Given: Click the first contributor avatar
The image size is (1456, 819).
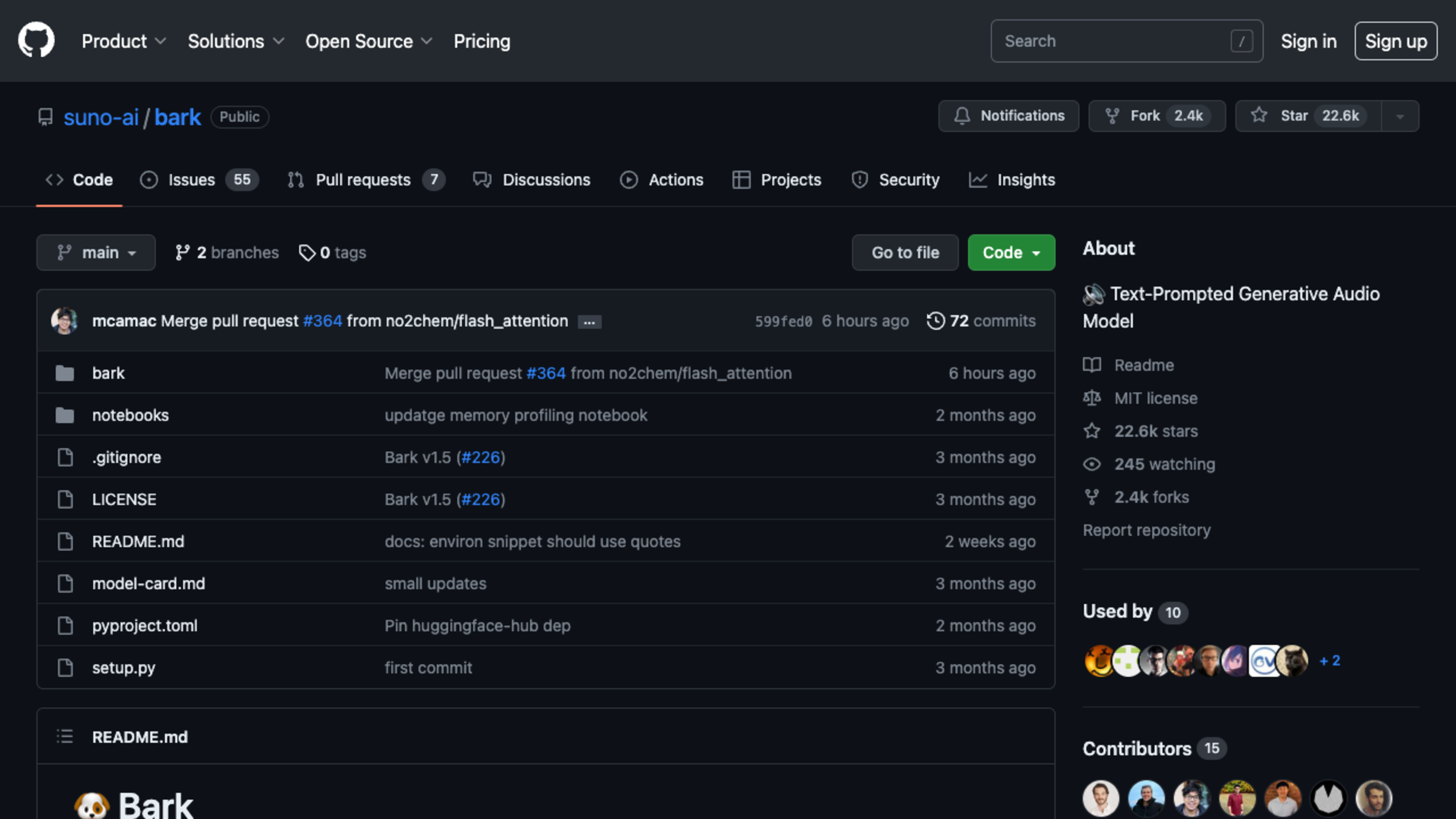Looking at the screenshot, I should [1100, 798].
